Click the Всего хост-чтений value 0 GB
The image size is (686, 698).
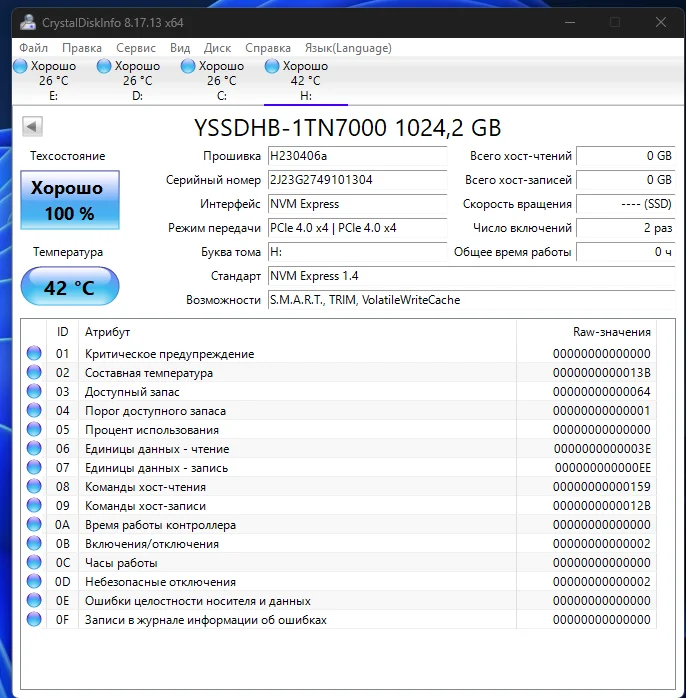click(x=625, y=156)
